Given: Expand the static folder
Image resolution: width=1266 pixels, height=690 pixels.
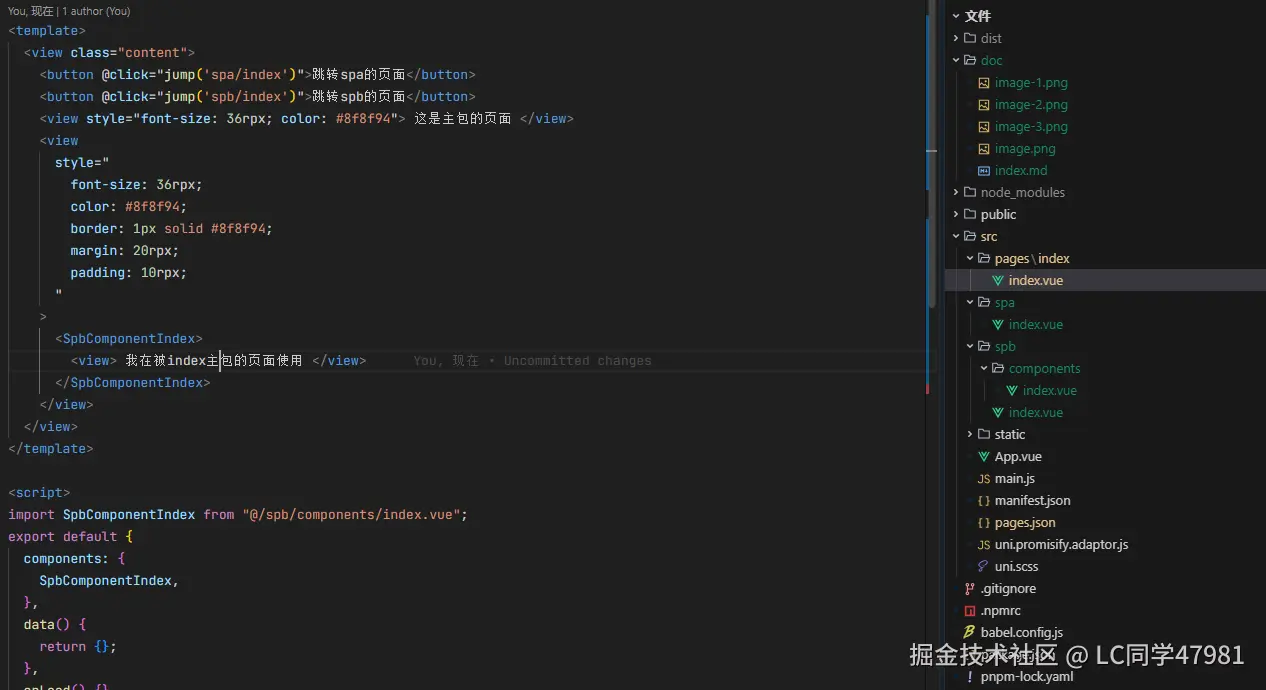Looking at the screenshot, I should pos(968,434).
